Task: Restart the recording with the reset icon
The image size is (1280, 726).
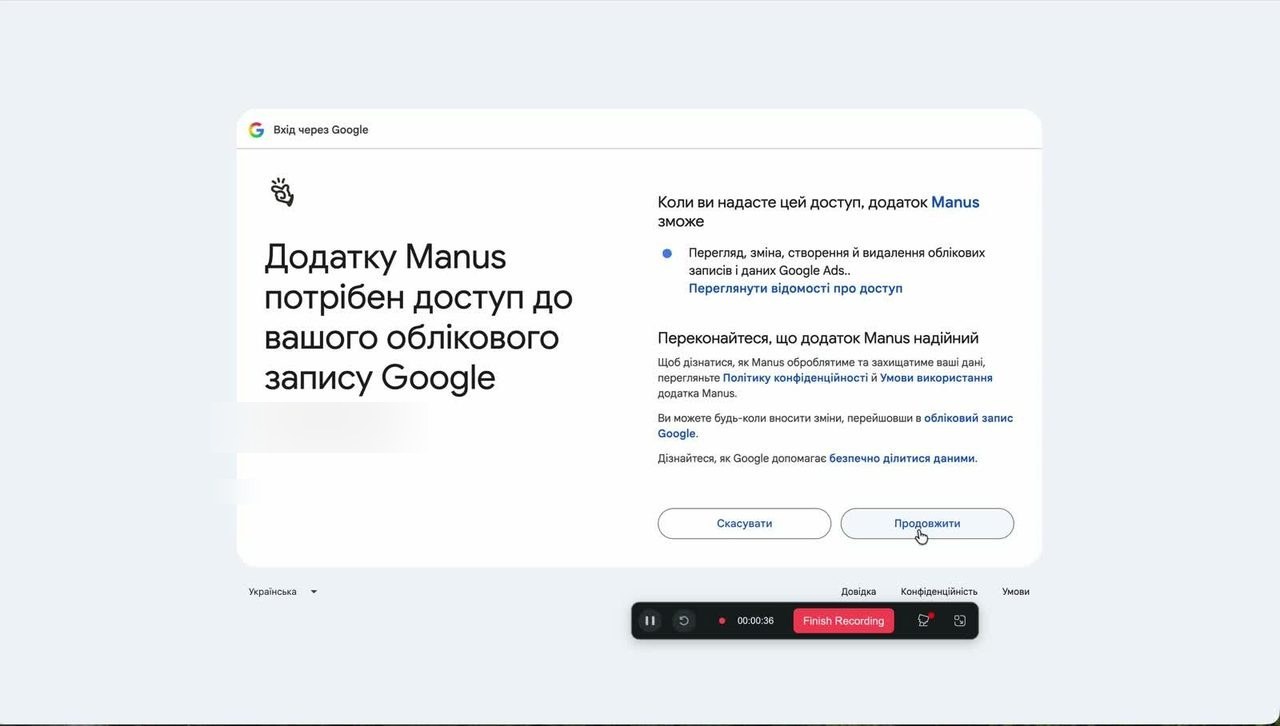Action: coord(684,621)
